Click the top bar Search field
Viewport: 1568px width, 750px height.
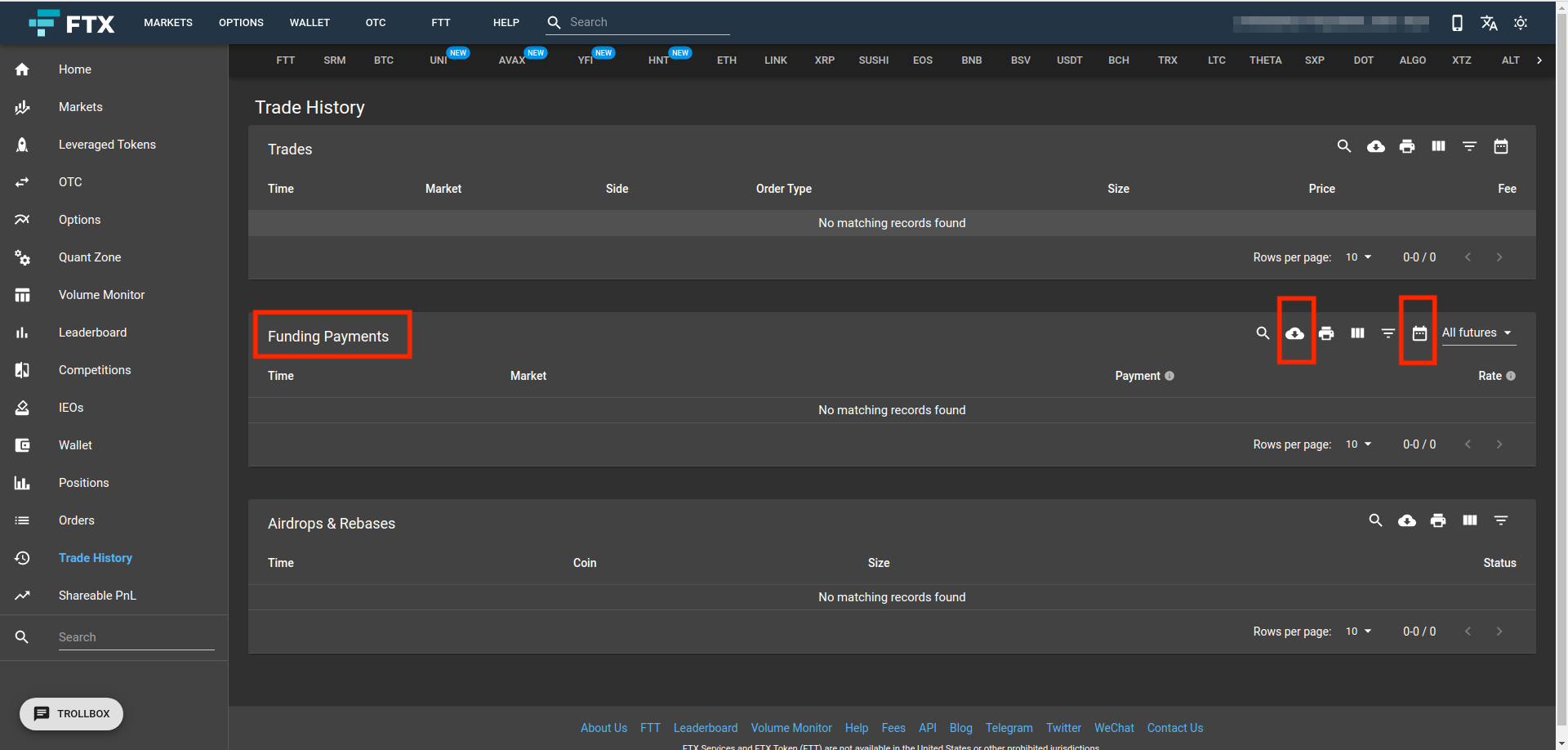(x=649, y=23)
